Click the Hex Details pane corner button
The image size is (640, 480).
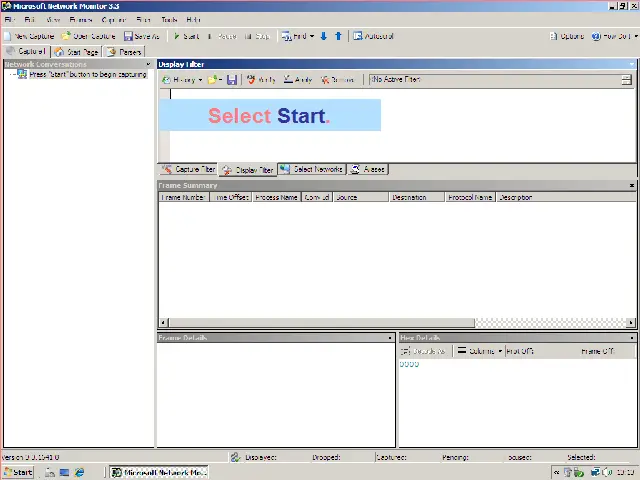[632, 338]
